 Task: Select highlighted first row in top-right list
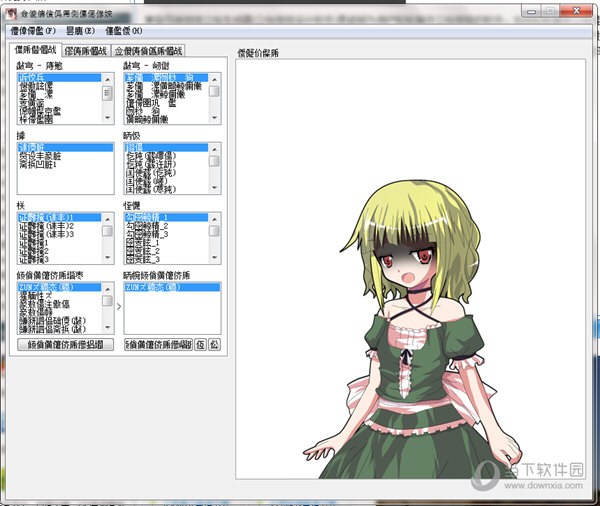pyautogui.click(x=166, y=78)
